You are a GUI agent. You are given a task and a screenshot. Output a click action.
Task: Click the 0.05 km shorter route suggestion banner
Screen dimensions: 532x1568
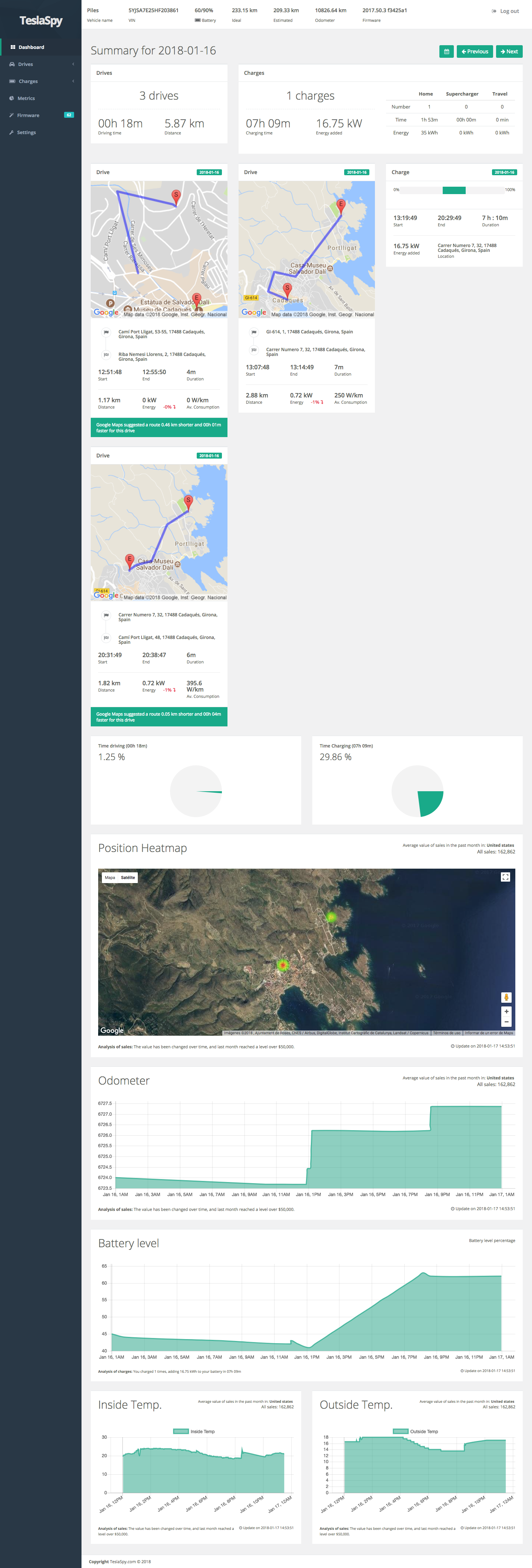click(x=159, y=716)
